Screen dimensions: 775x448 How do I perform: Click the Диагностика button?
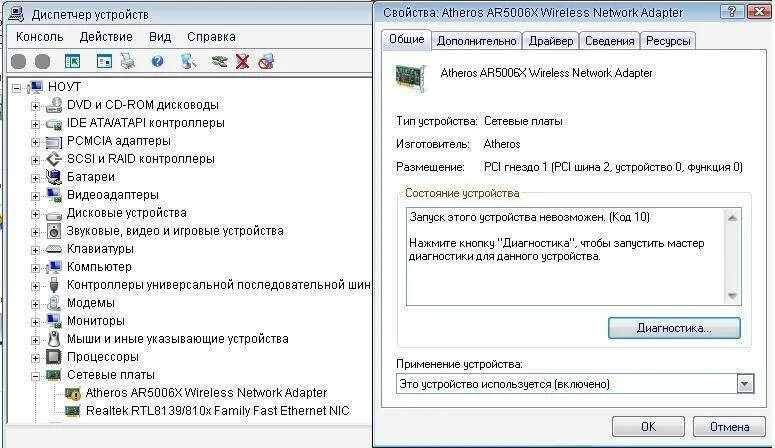(674, 328)
